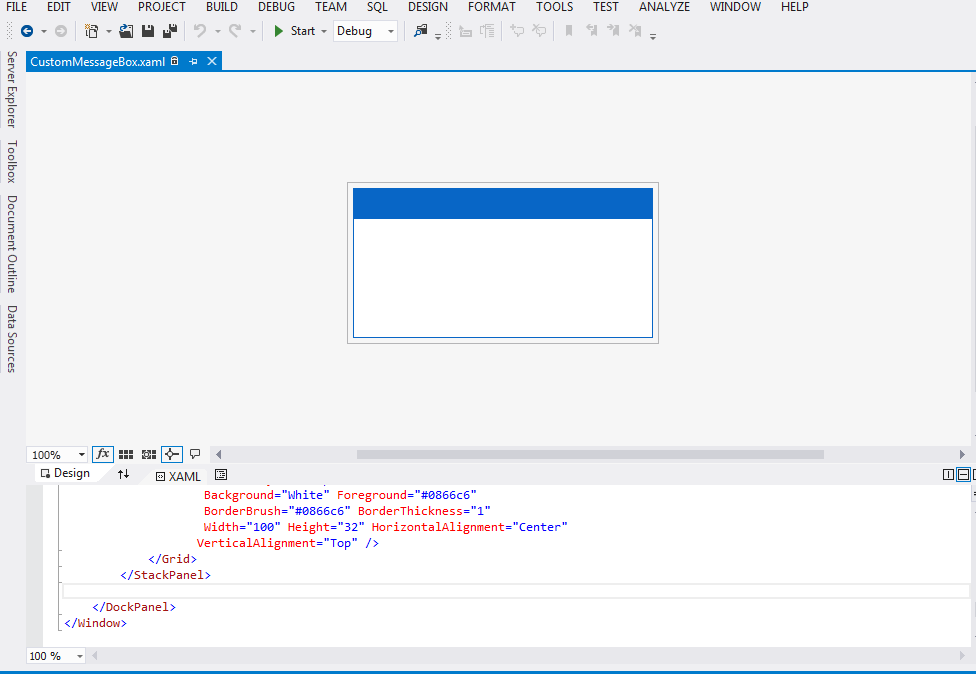Image resolution: width=976 pixels, height=674 pixels.
Task: Open the Start button dropdown arrow
Action: pos(323,31)
